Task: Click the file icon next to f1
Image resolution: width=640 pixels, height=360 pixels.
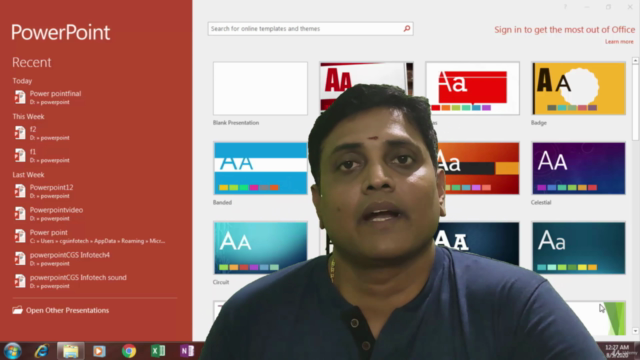Action: tap(20, 156)
